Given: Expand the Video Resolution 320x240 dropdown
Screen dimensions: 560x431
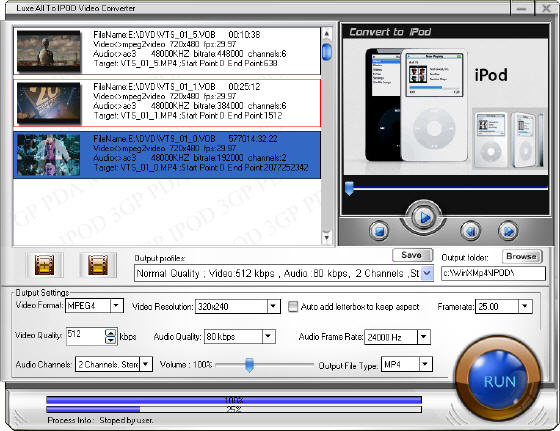Looking at the screenshot, I should (x=273, y=306).
